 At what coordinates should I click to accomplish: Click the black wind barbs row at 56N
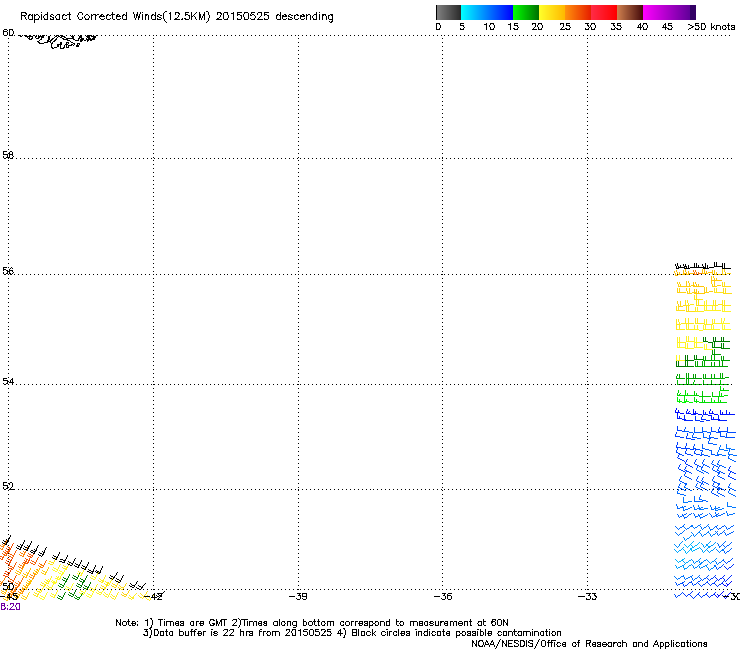click(703, 266)
